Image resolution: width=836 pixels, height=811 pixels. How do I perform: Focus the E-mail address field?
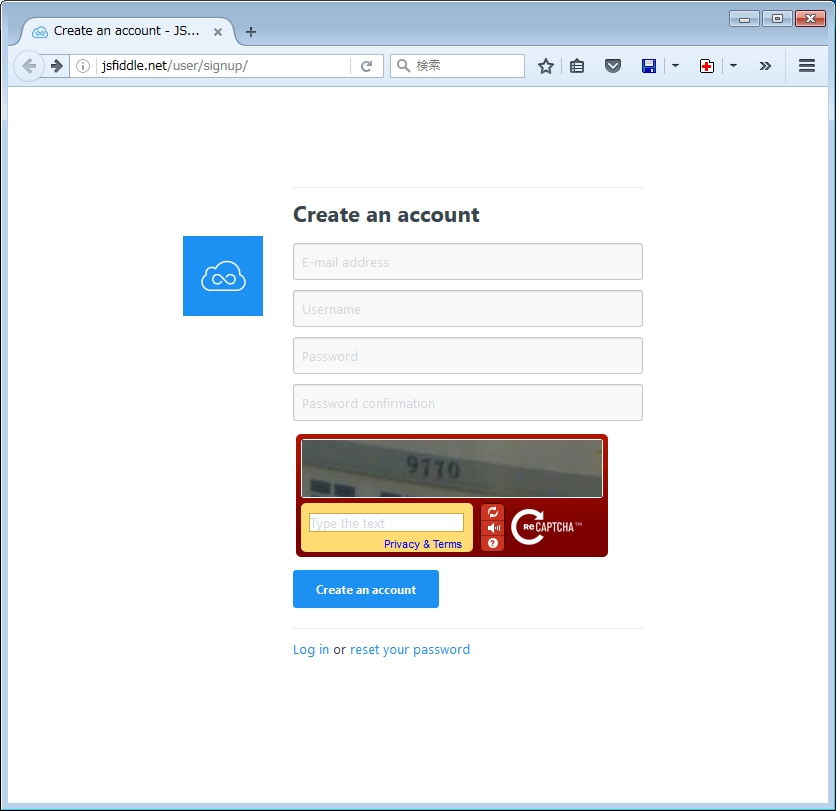click(467, 262)
